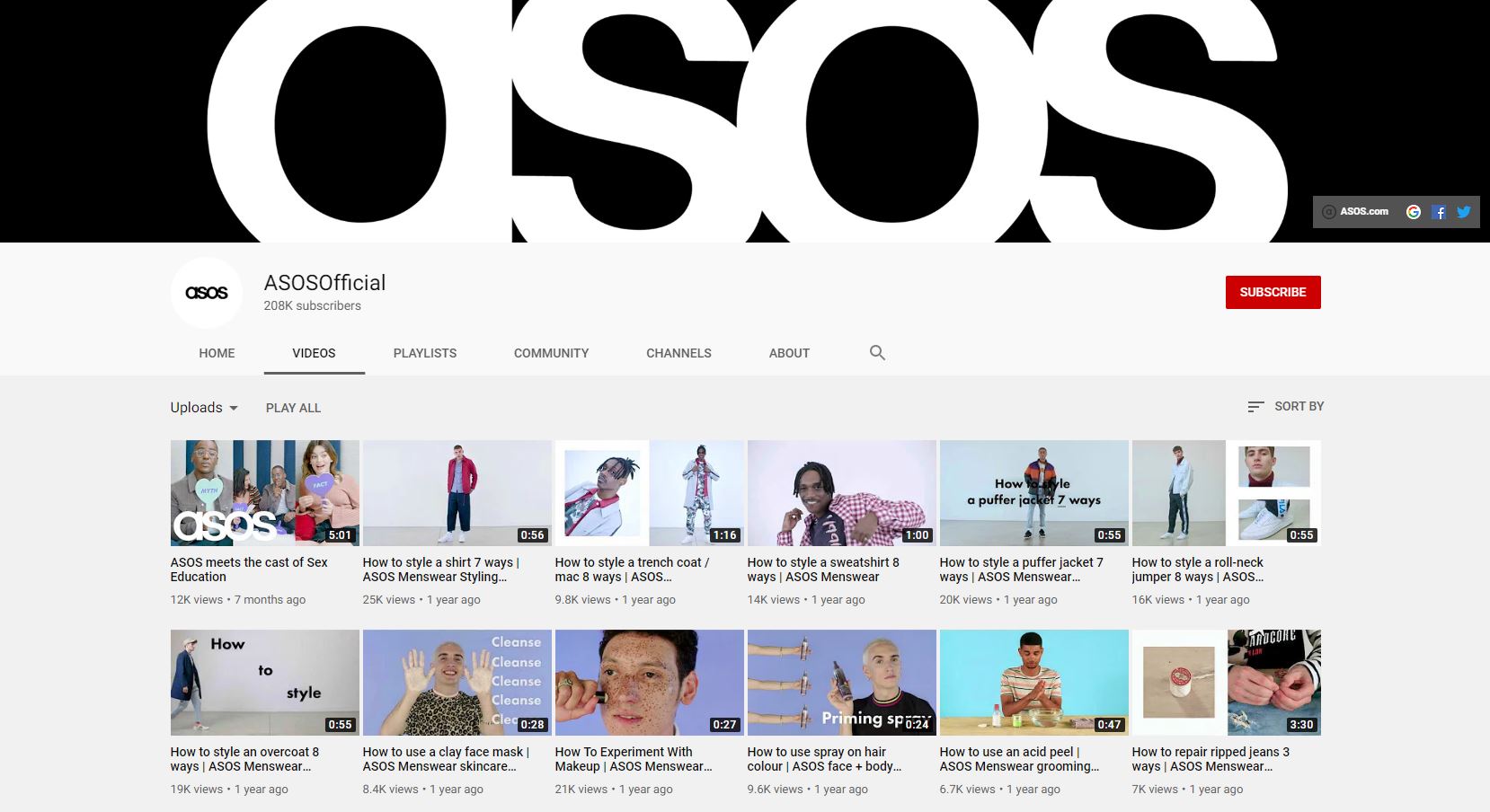Expand the Uploads dropdown
Screen dimensions: 1490x812
[x=205, y=408]
